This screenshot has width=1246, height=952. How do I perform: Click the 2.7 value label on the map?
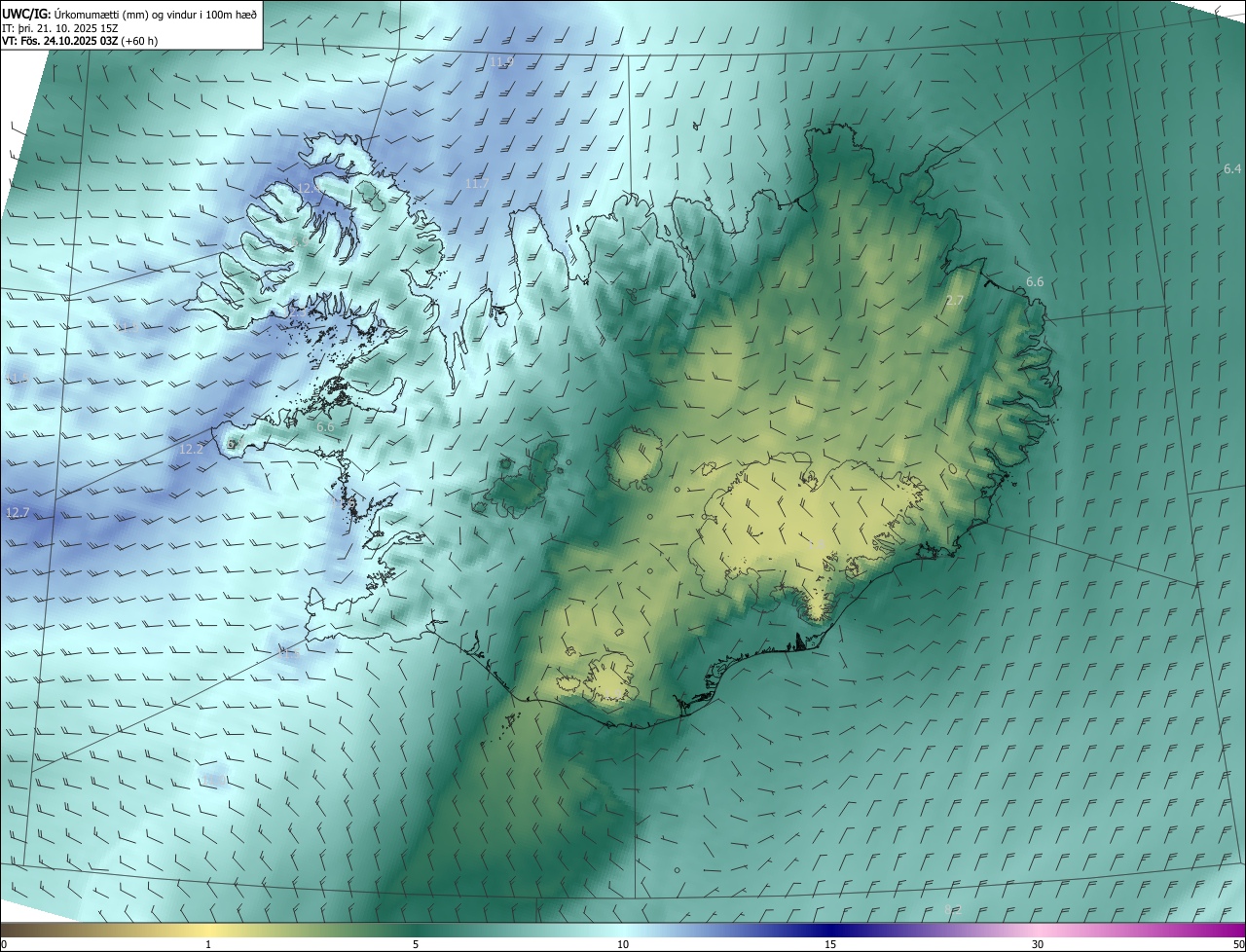click(x=955, y=301)
